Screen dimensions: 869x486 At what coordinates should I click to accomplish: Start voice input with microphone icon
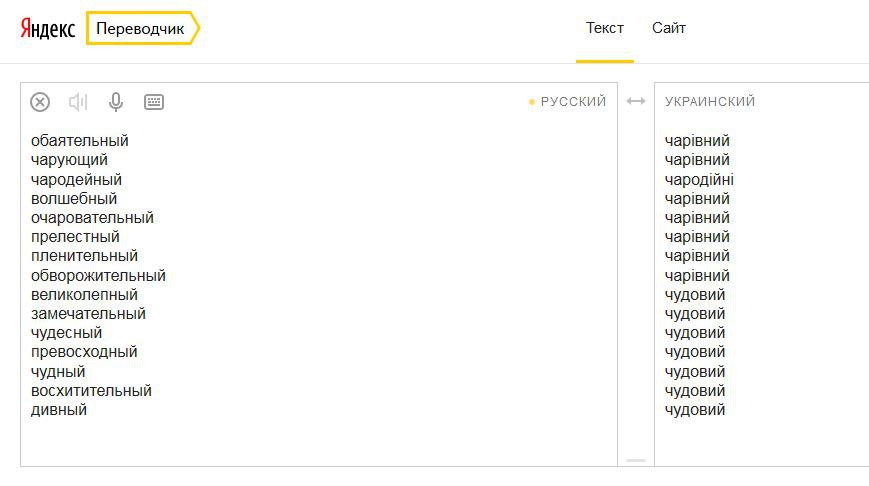pyautogui.click(x=116, y=101)
